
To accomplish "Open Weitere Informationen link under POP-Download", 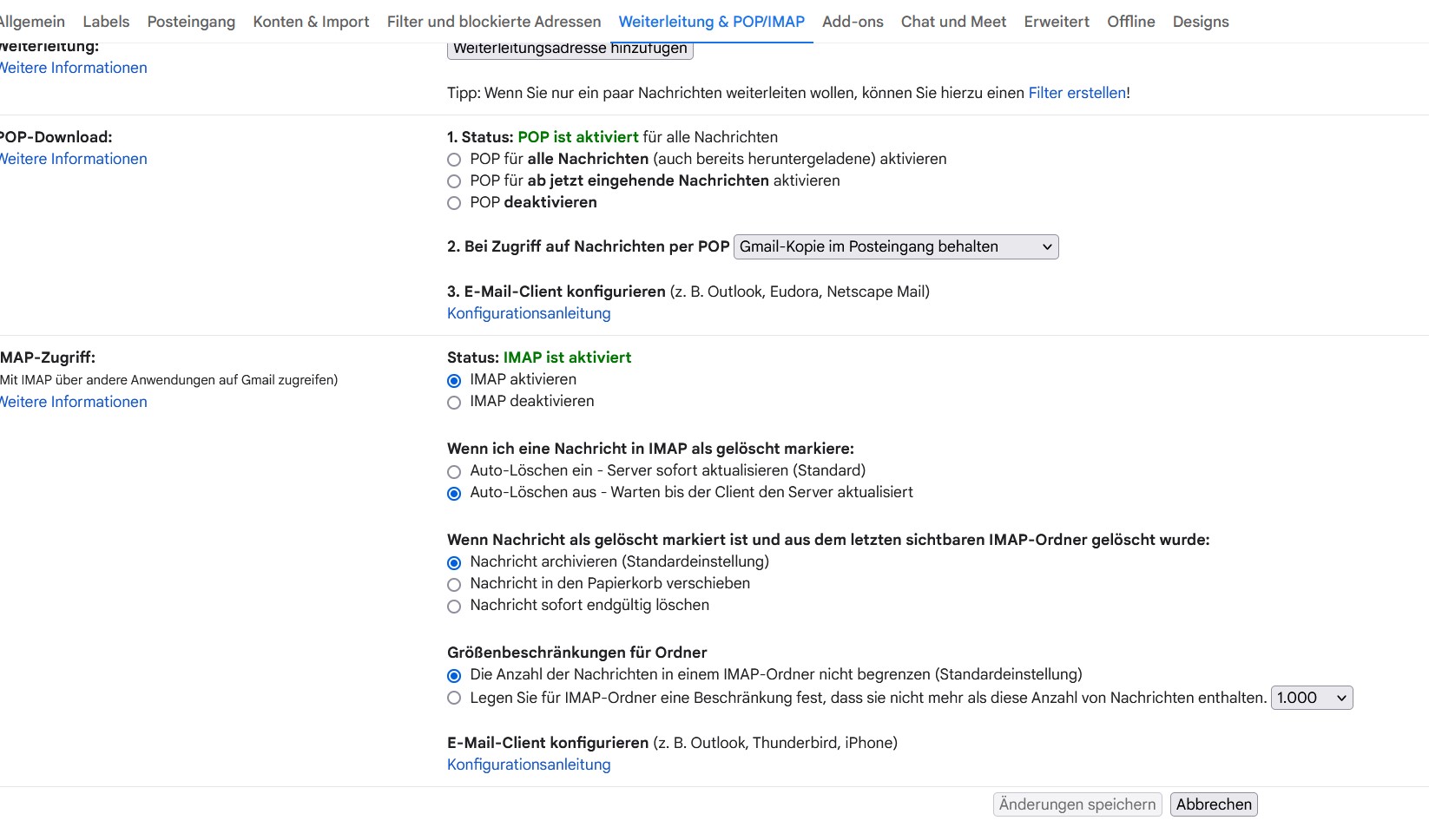I will (x=74, y=159).
